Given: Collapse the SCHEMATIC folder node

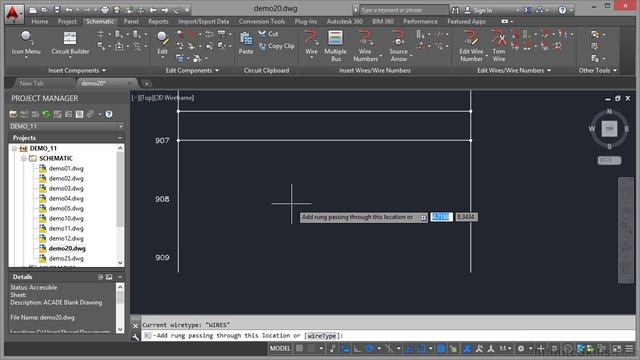Looking at the screenshot, I should pyautogui.click(x=24, y=158).
